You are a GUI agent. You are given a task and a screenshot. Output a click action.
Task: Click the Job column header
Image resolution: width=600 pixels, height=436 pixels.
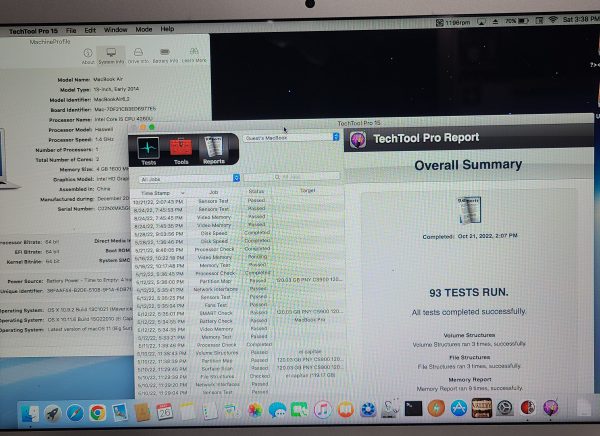coord(214,191)
